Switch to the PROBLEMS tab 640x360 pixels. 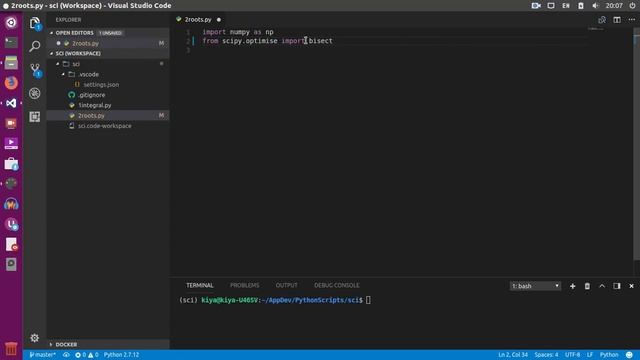point(244,285)
